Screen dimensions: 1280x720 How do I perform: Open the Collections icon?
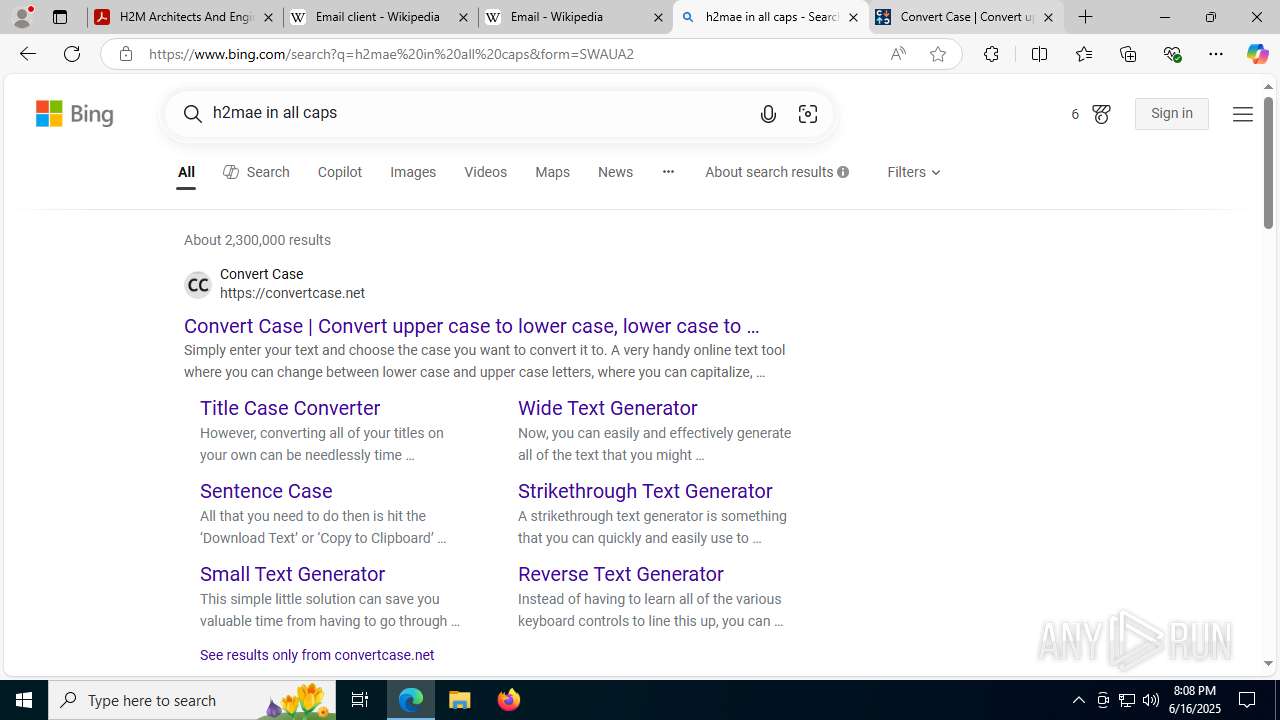click(1128, 54)
